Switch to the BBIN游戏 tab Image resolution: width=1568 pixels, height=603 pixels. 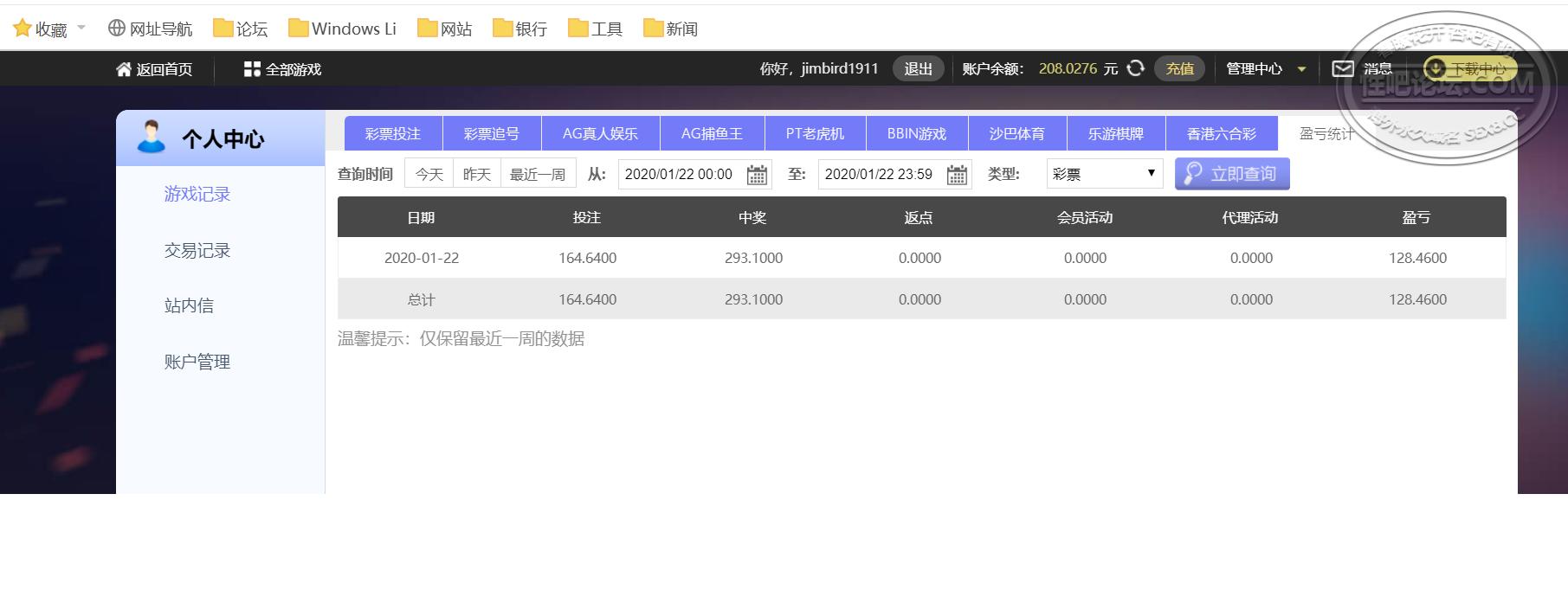[917, 133]
